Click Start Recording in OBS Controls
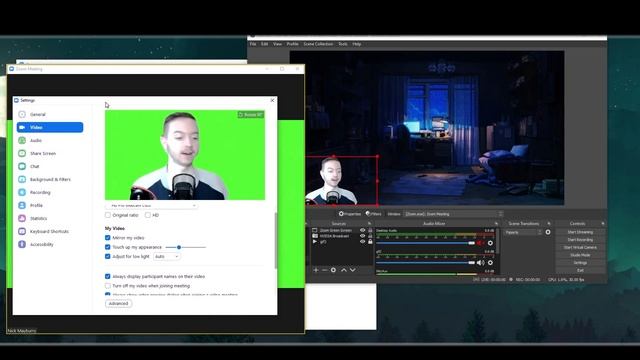The image size is (640, 360). point(580,240)
